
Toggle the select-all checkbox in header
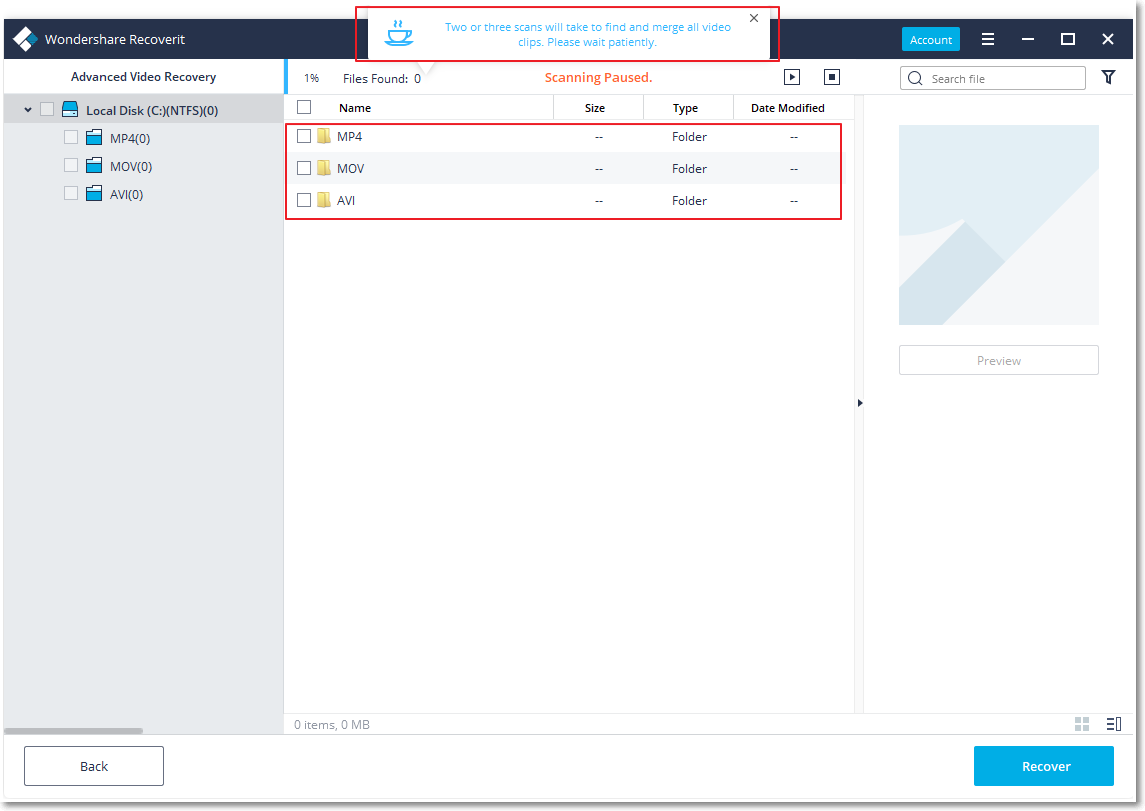304,107
